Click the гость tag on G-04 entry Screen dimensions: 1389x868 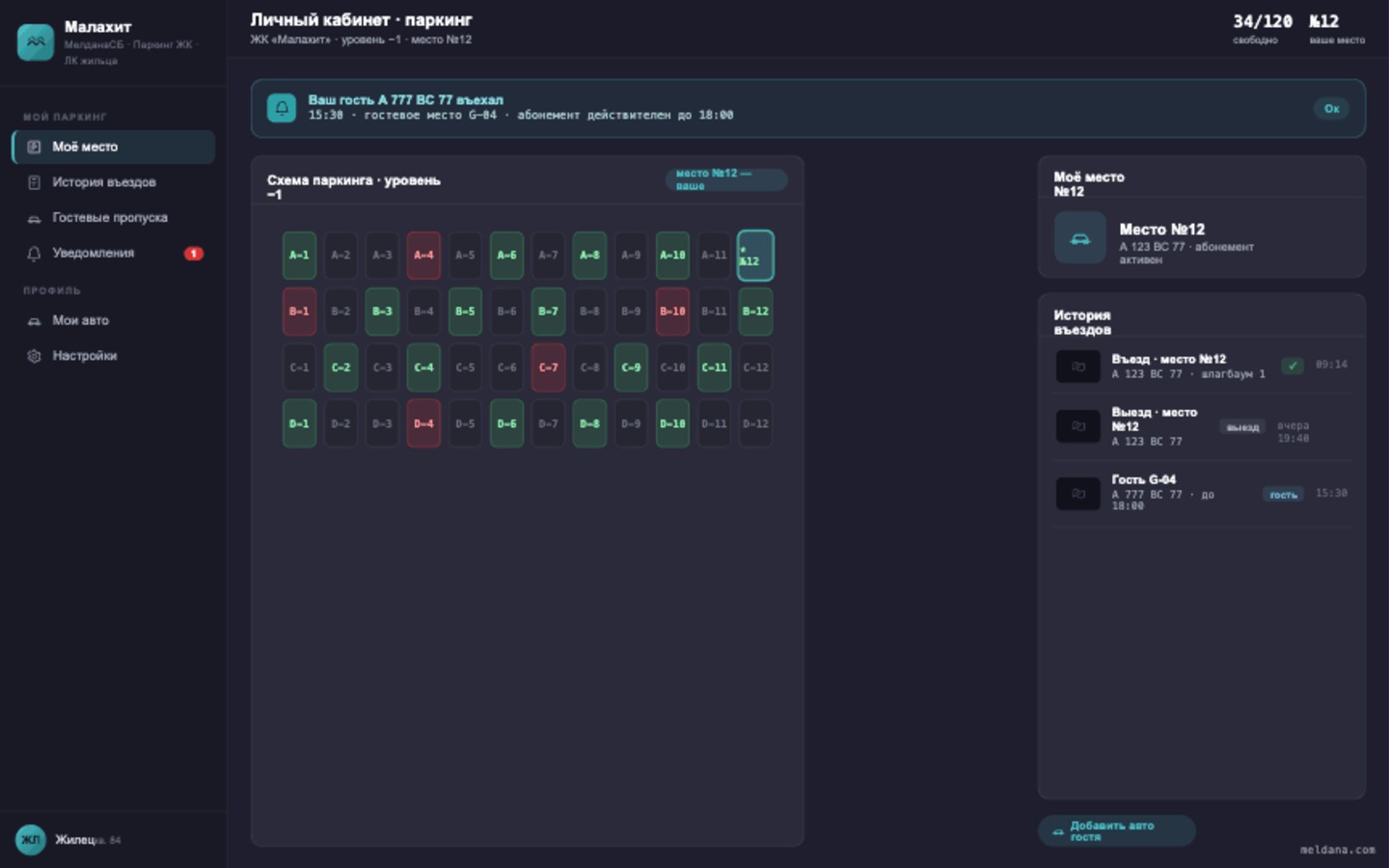(x=1283, y=495)
